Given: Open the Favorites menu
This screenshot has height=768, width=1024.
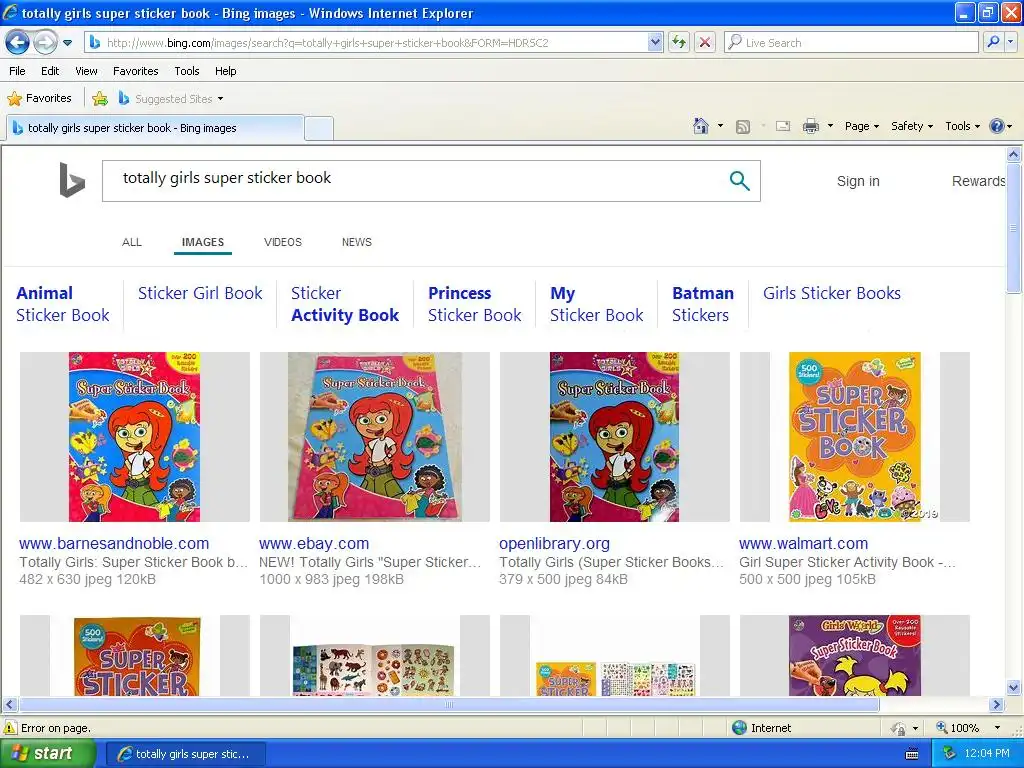Looking at the screenshot, I should point(135,71).
